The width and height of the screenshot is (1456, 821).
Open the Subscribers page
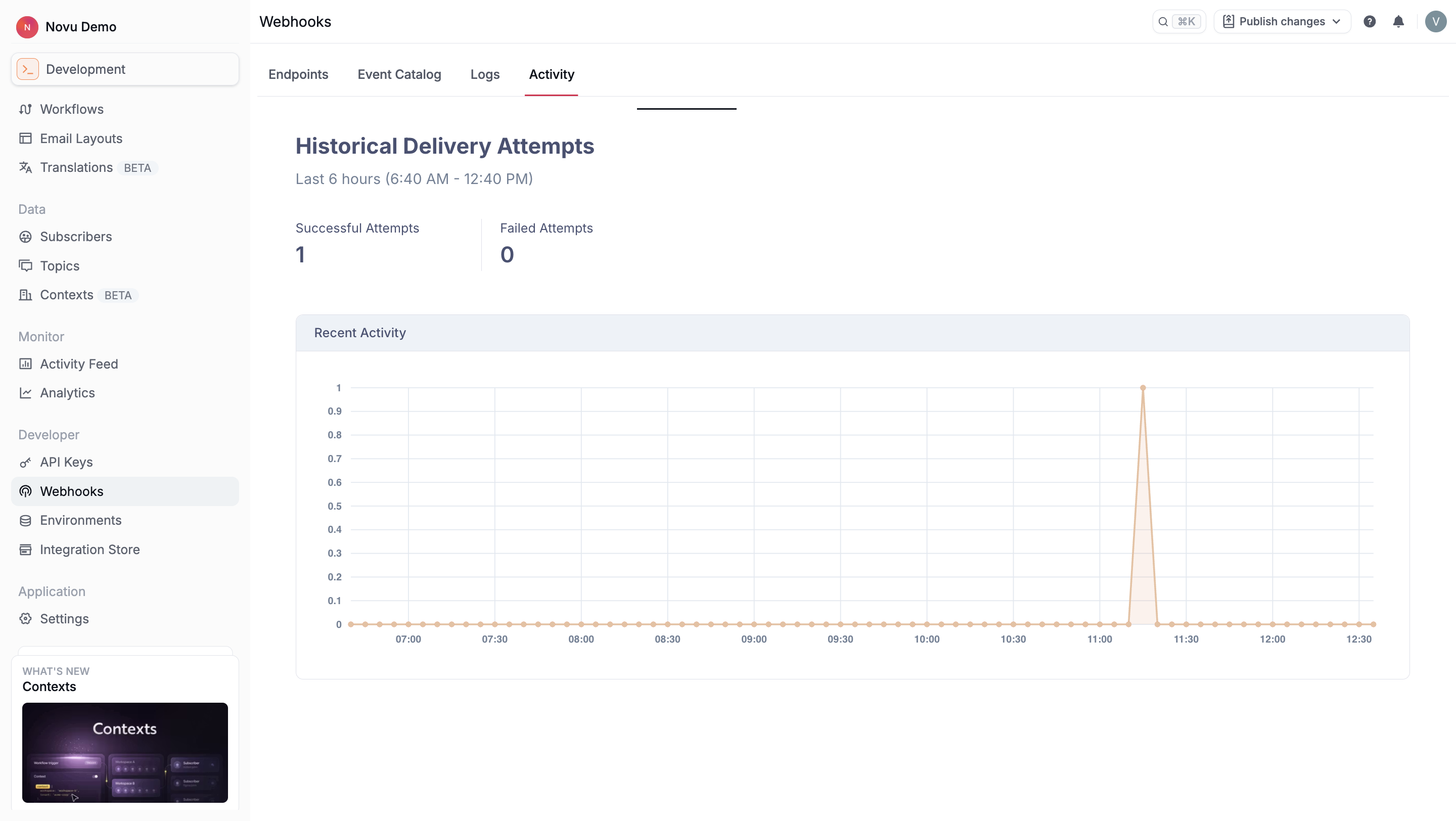(x=76, y=236)
